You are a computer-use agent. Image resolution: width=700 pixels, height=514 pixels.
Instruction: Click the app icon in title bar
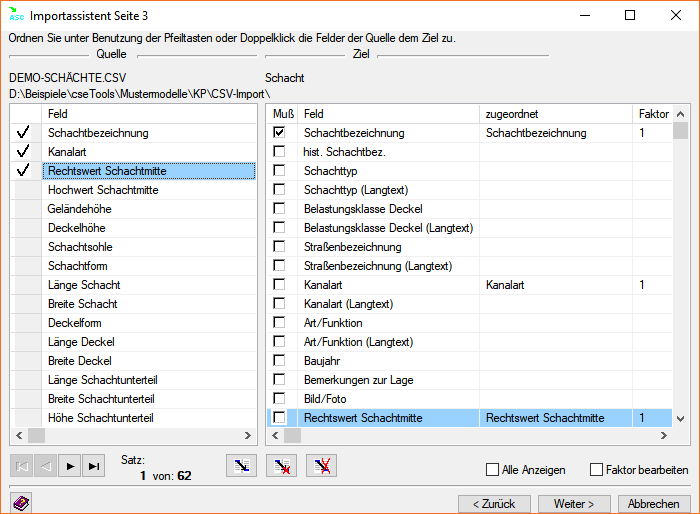tap(16, 16)
